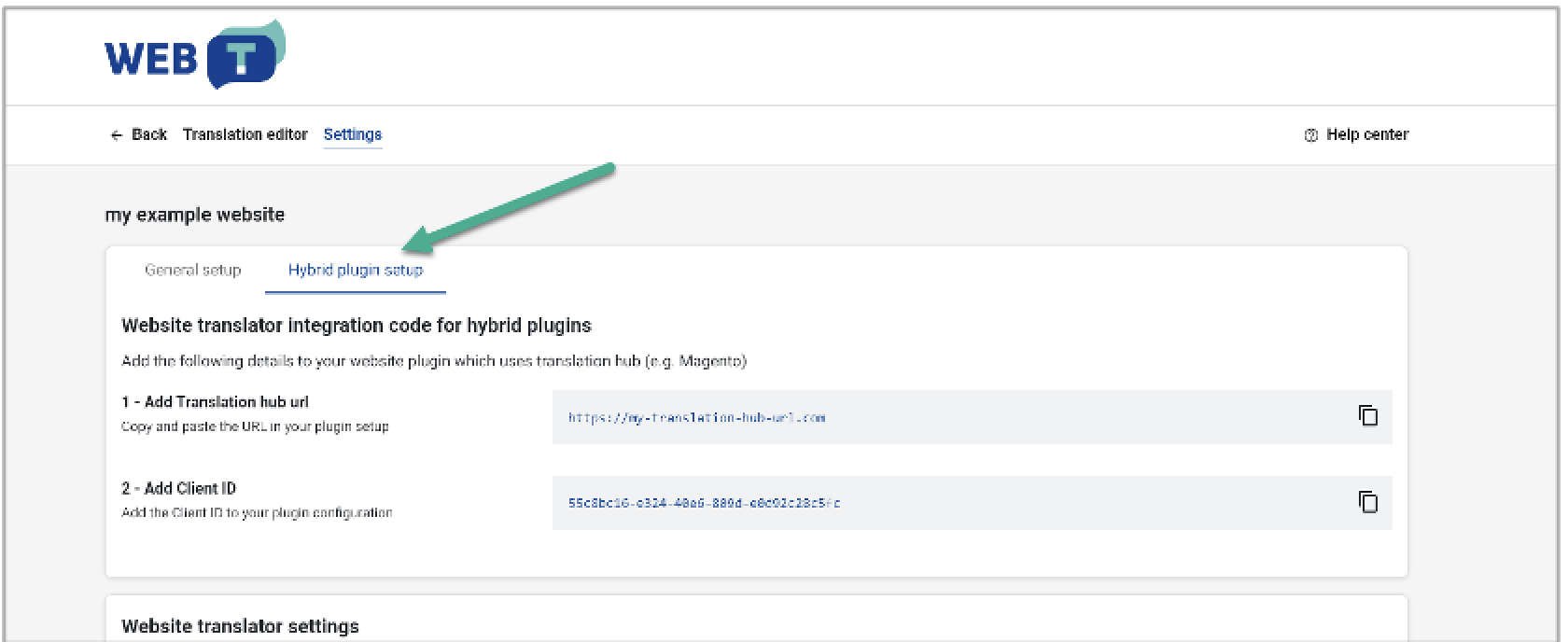Click the Help center question mark icon

(1310, 135)
